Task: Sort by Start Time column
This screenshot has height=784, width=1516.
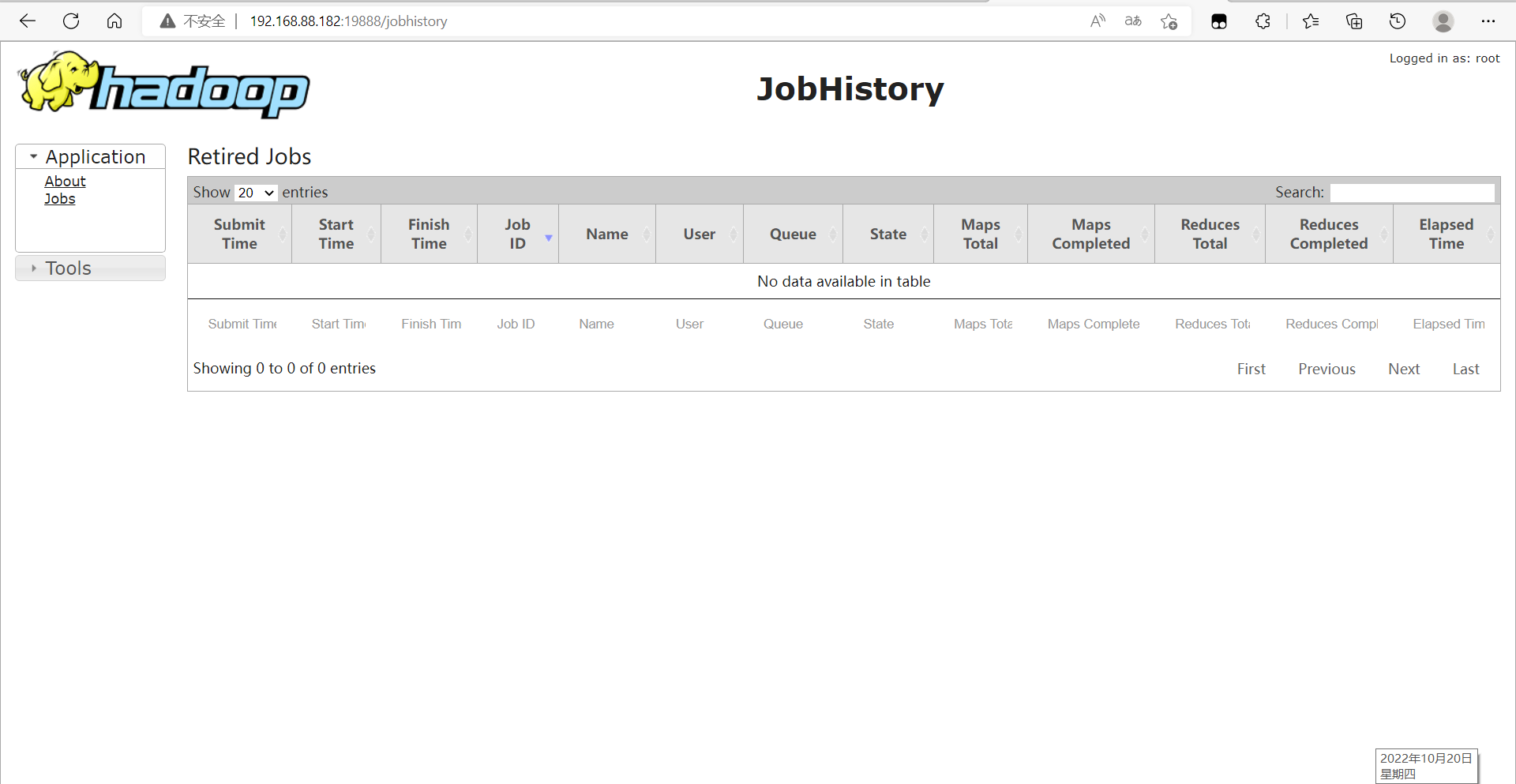Action: tap(336, 234)
